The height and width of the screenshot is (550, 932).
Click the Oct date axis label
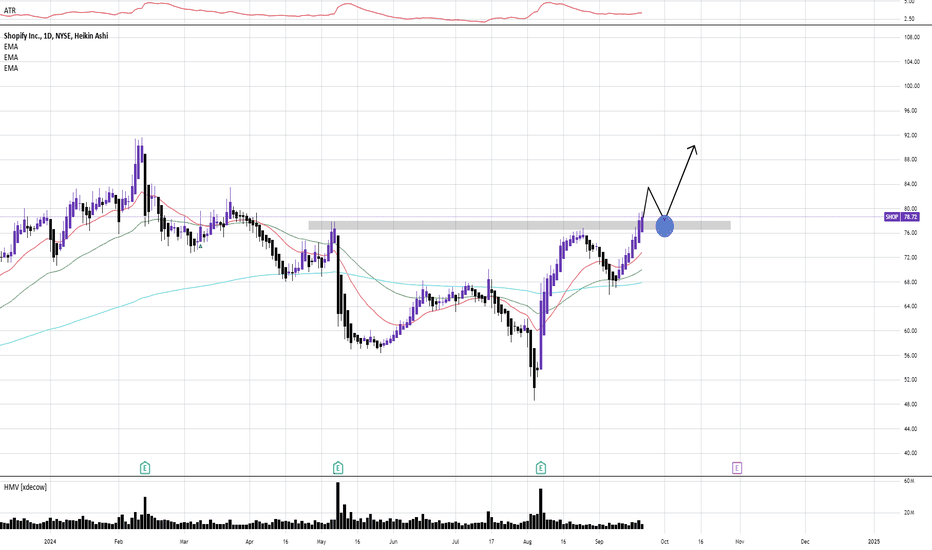click(x=665, y=542)
